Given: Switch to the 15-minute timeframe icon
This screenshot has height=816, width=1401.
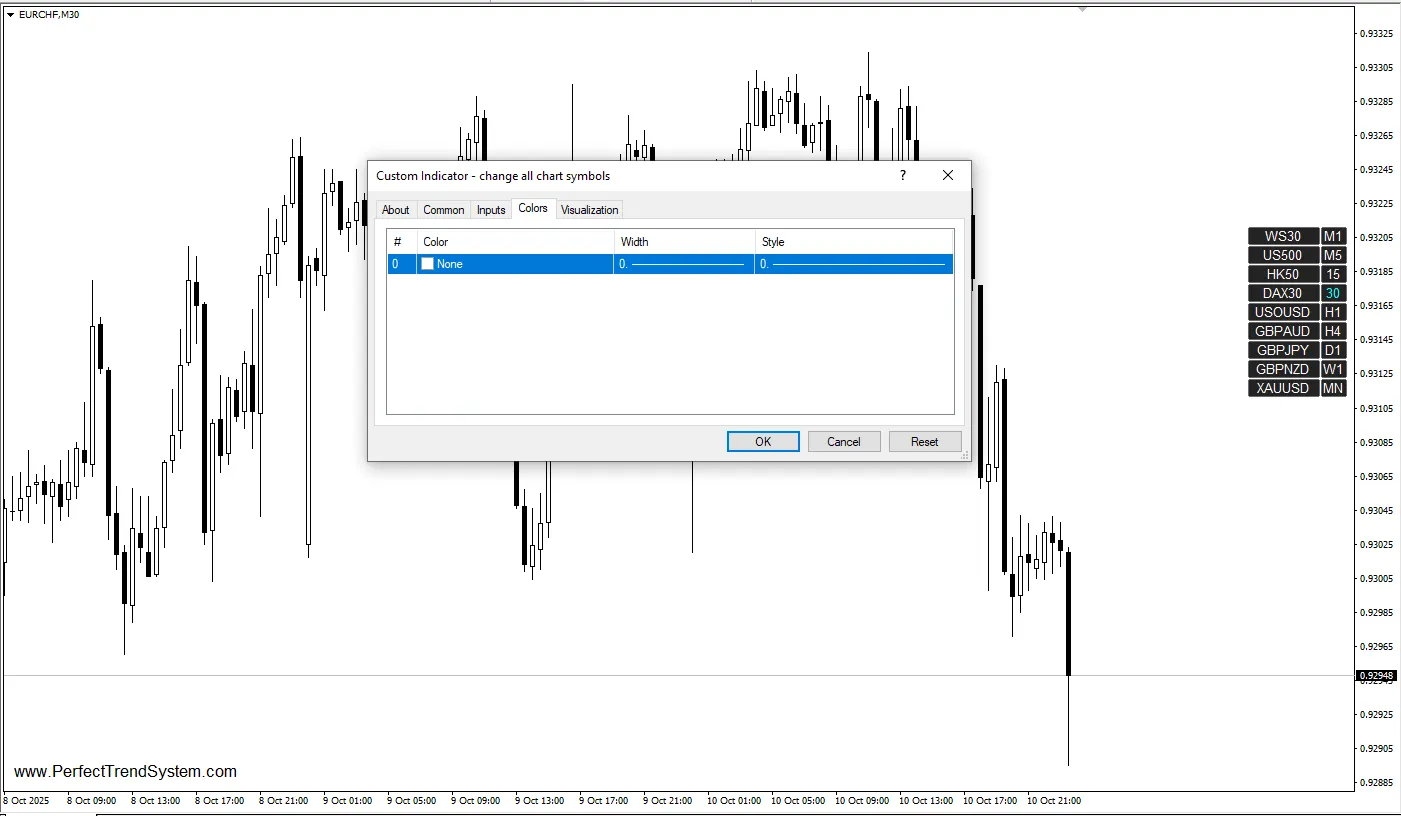Looking at the screenshot, I should coord(1332,274).
